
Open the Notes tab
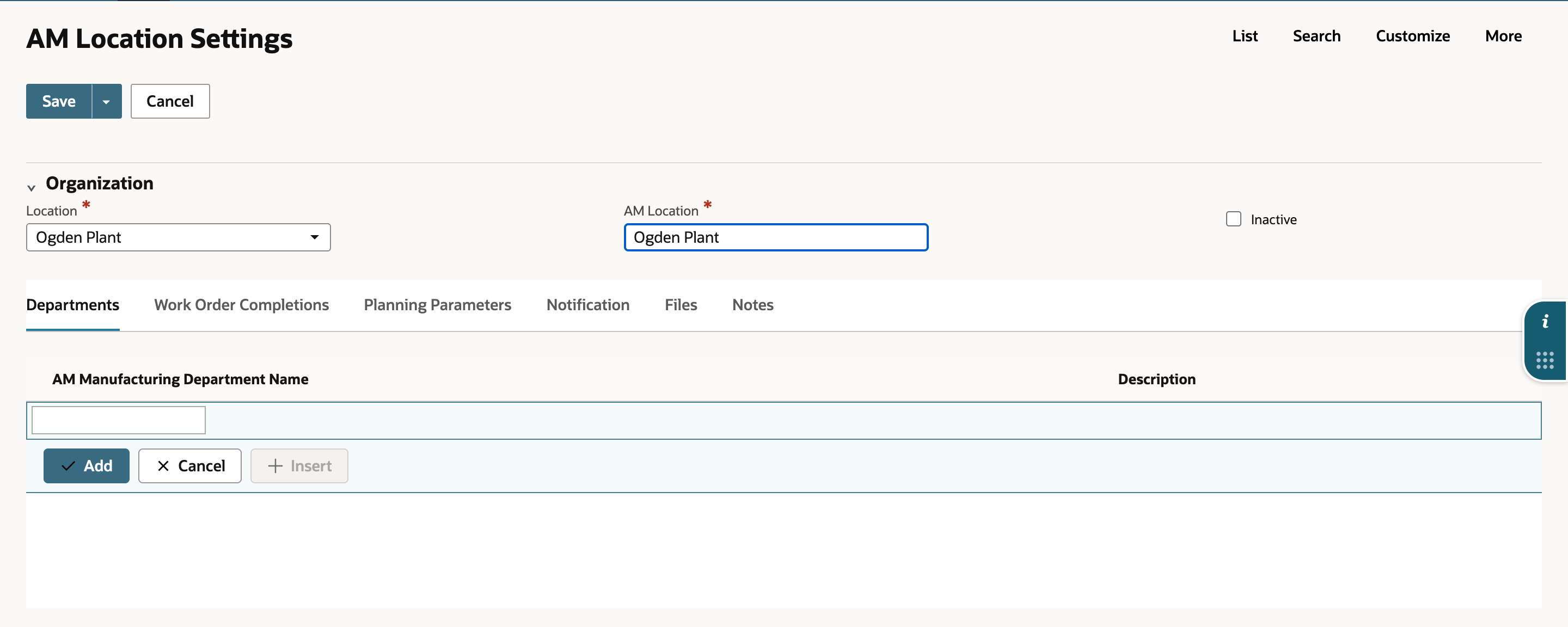[x=752, y=305]
